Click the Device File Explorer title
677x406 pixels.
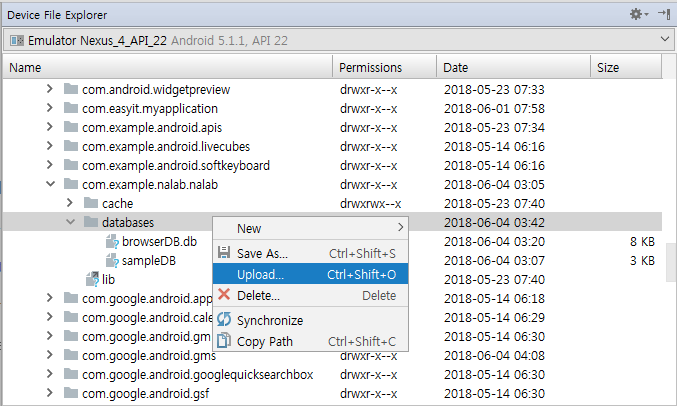[x=57, y=15]
